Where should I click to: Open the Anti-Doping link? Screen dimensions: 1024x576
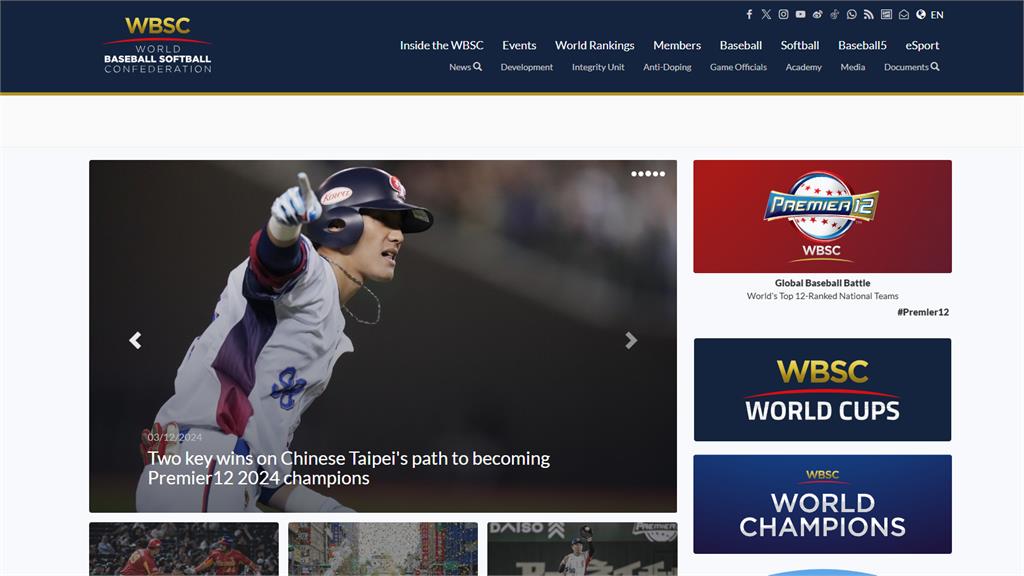667,67
